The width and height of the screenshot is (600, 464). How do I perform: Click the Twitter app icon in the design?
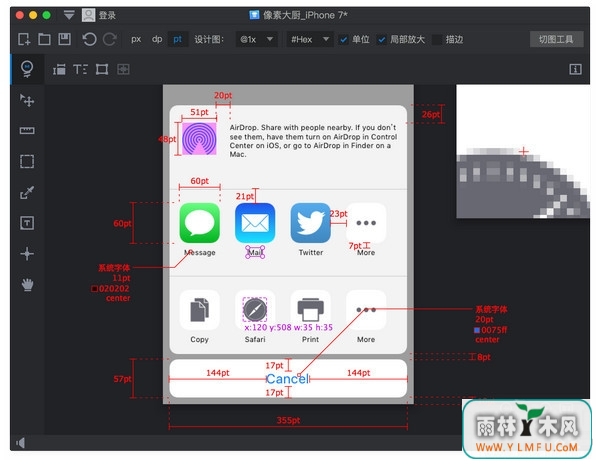[x=310, y=223]
